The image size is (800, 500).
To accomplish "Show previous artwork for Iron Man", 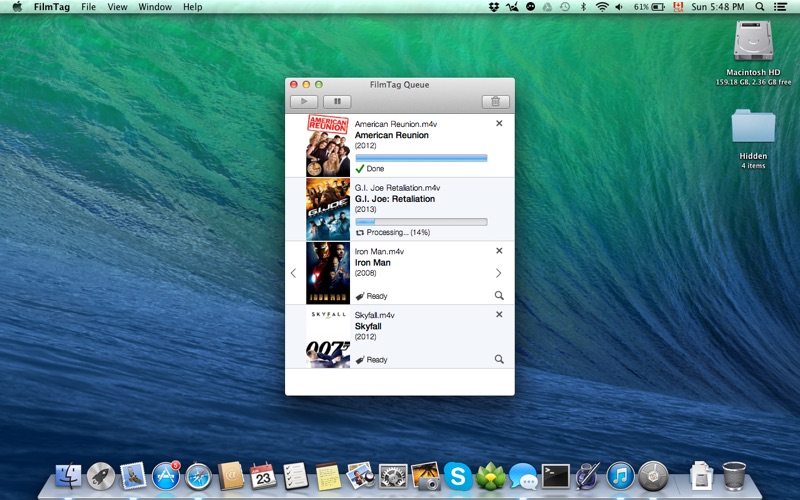I will coord(293,273).
